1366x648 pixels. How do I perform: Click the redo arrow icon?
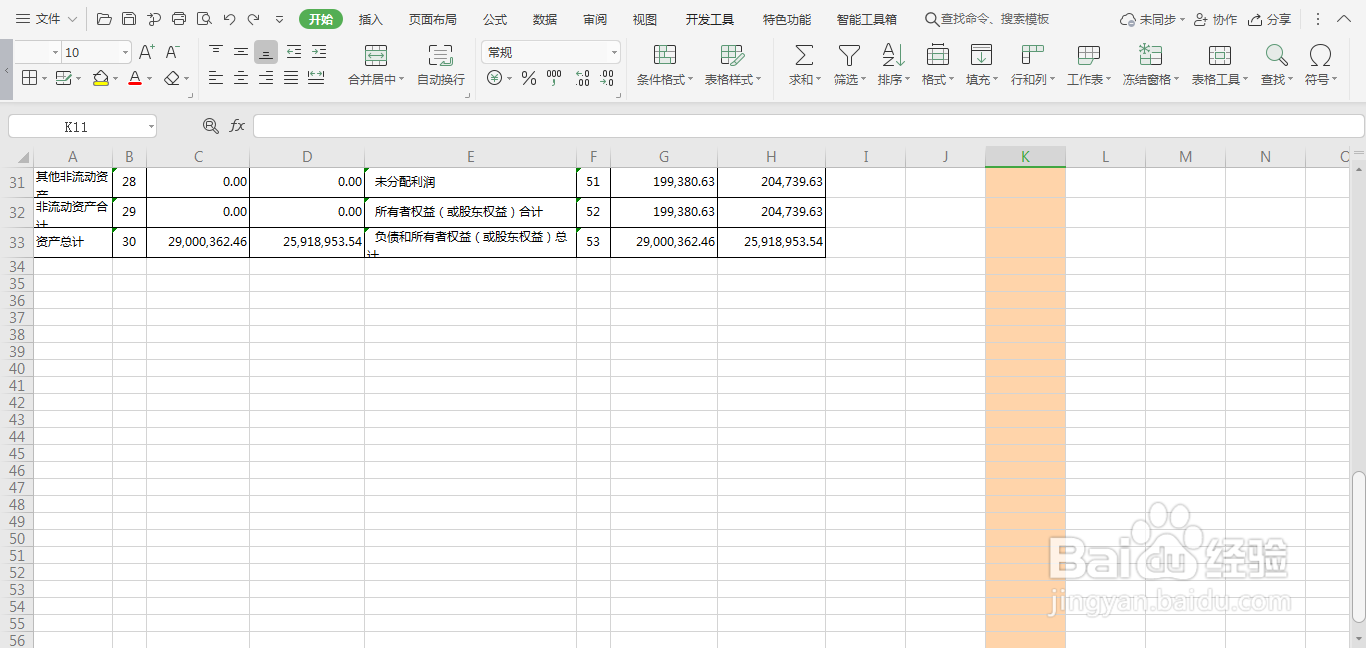254,19
